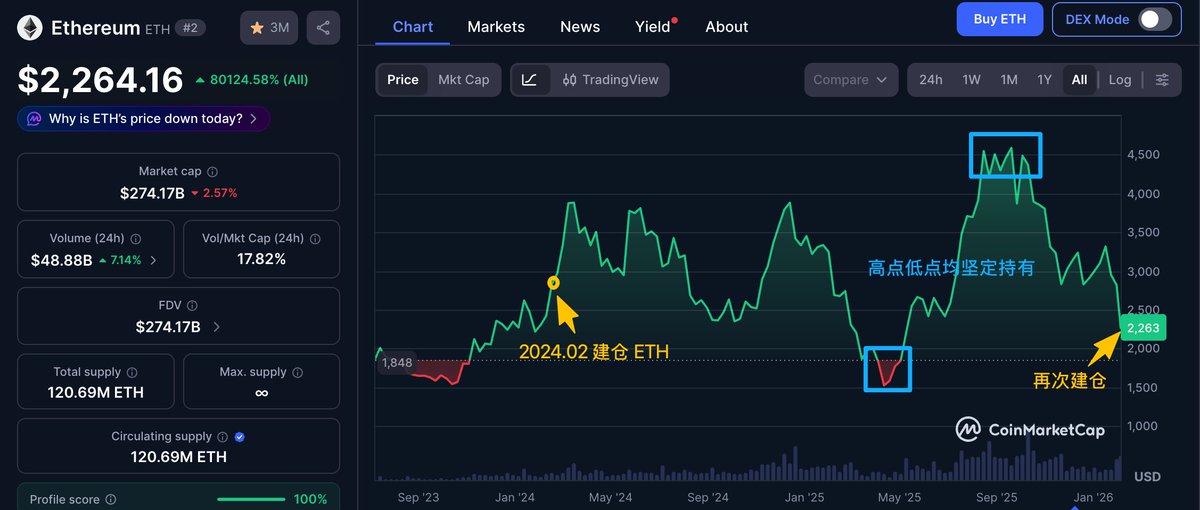Click the FDV info icon
1200x510 pixels.
tap(192, 306)
